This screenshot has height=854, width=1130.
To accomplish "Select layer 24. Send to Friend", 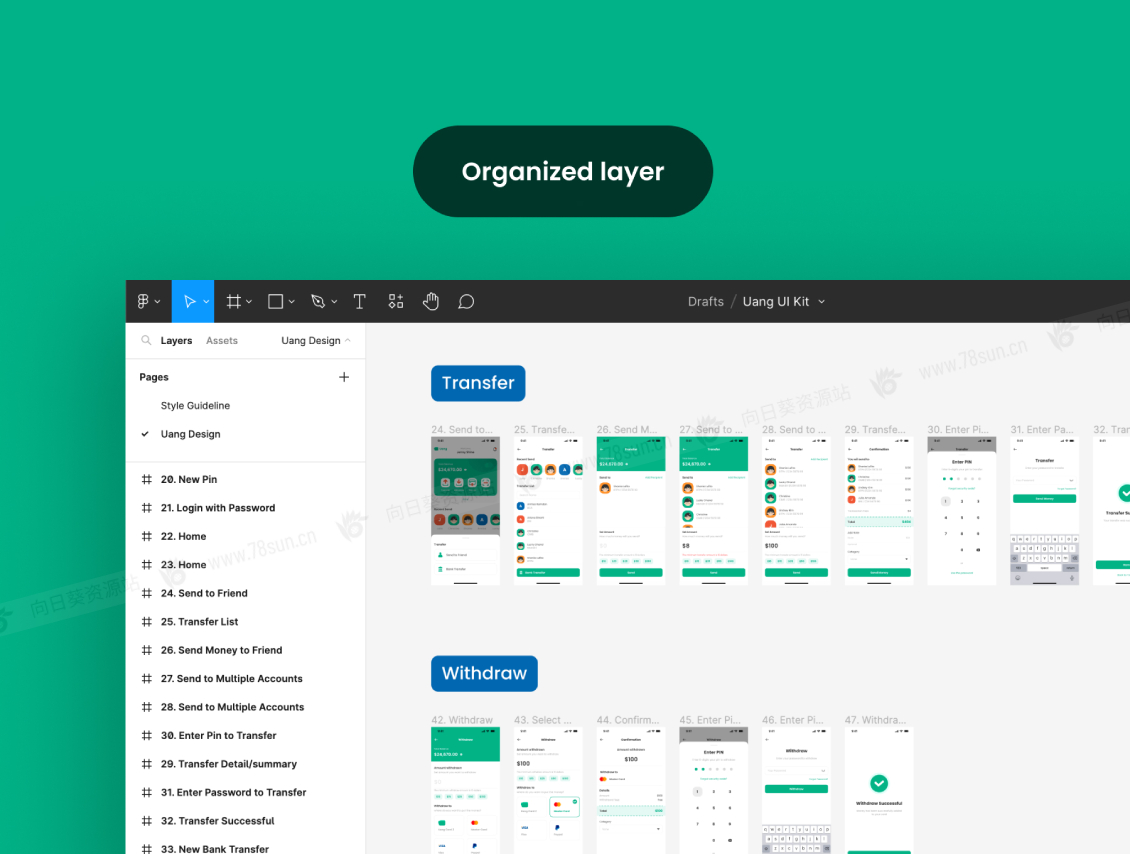I will tap(204, 593).
